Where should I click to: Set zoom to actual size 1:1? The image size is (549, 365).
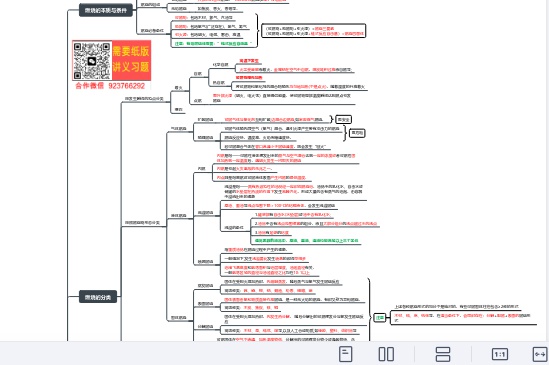(500, 354)
